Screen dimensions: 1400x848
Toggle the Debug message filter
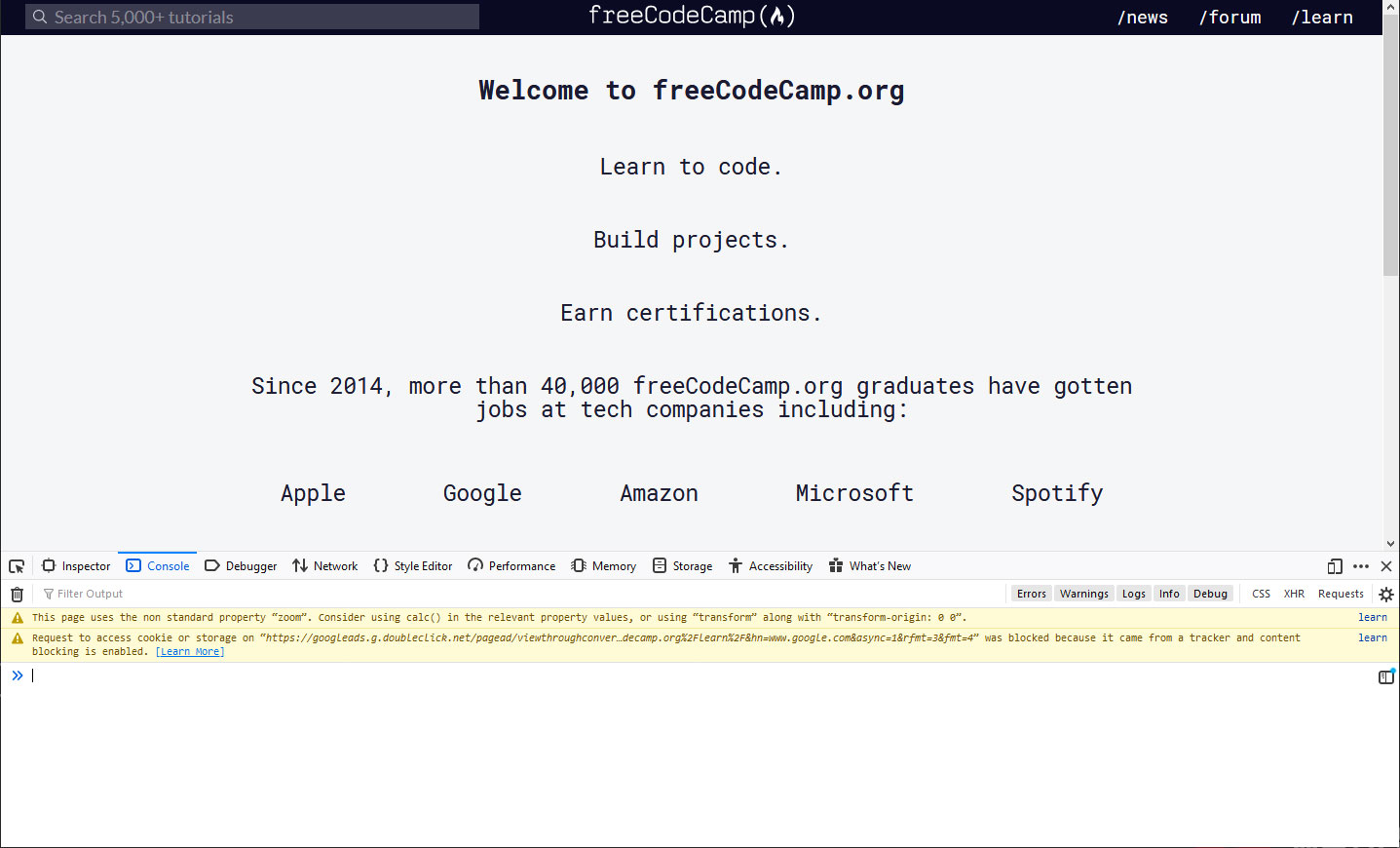pyautogui.click(x=1210, y=593)
